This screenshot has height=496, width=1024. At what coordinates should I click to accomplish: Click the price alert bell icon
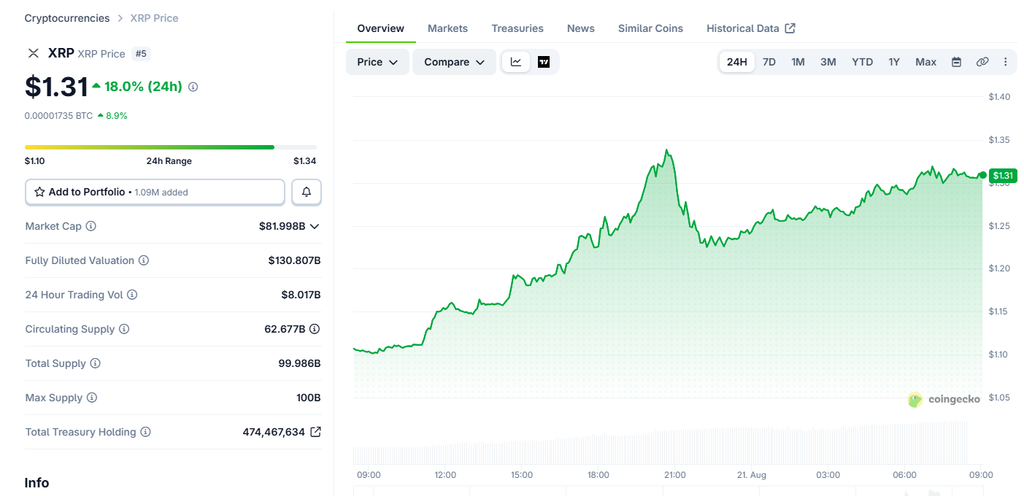306,192
